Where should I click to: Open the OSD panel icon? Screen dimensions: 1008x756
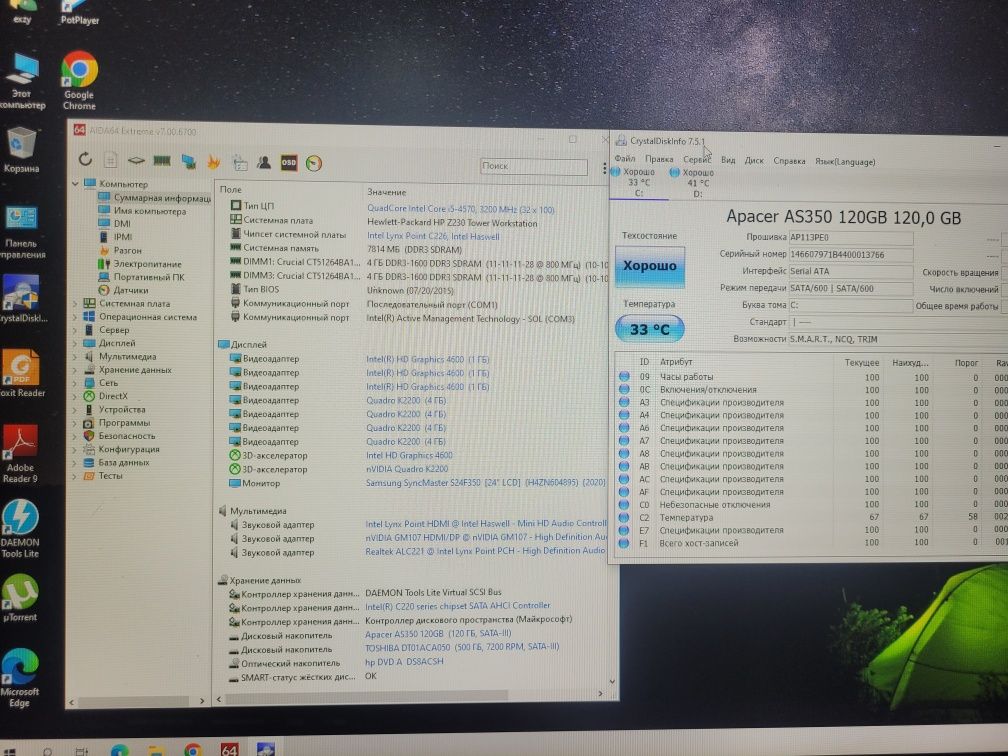point(289,163)
